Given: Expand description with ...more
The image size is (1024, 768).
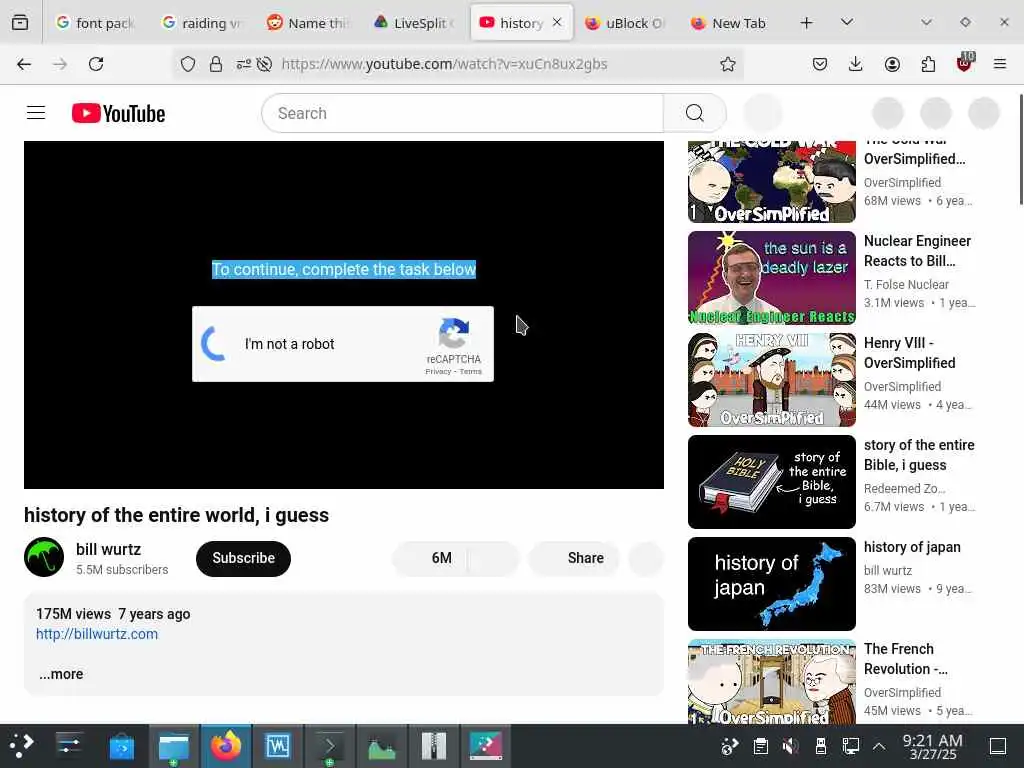Looking at the screenshot, I should click(x=61, y=674).
